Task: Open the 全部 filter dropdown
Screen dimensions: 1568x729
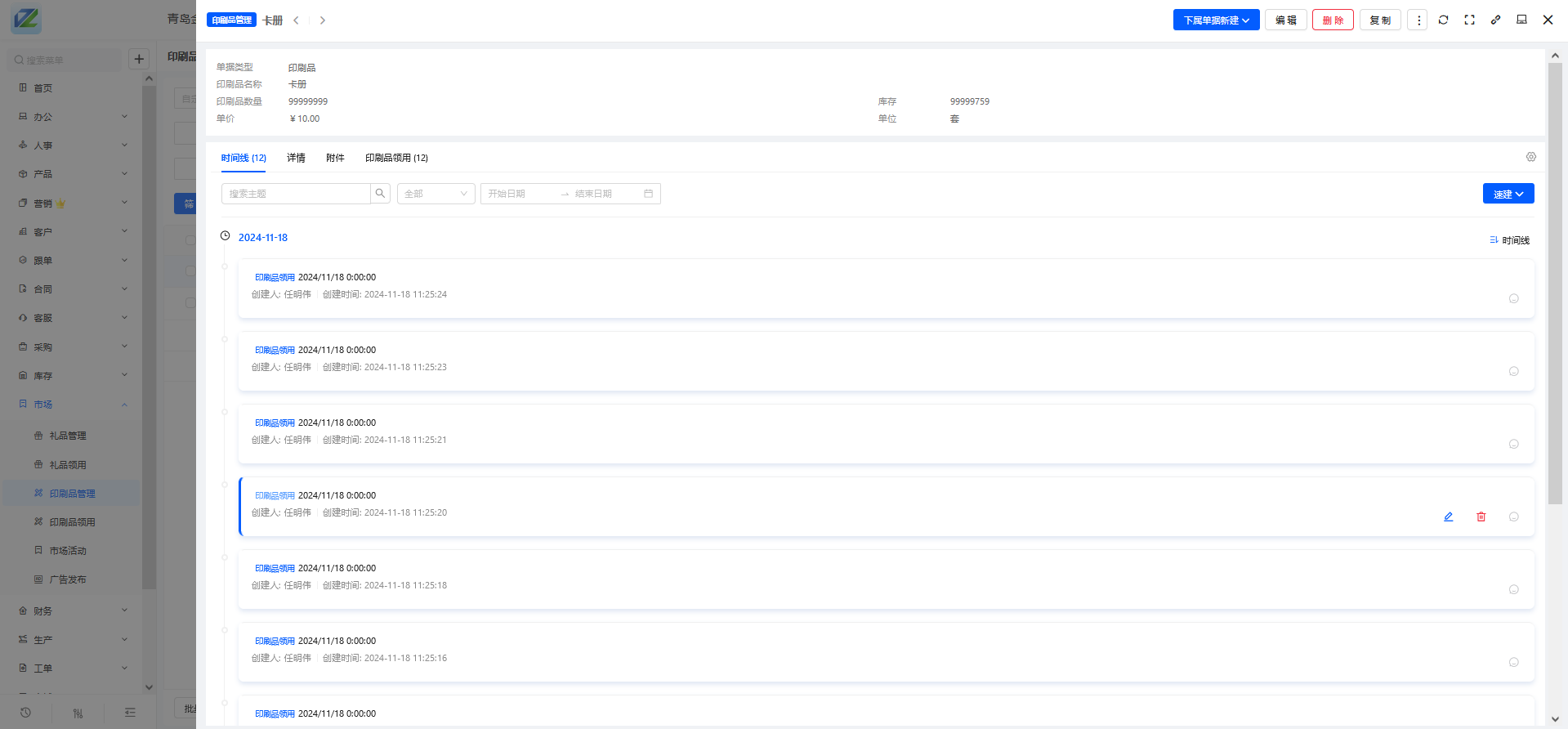Action: tap(436, 194)
